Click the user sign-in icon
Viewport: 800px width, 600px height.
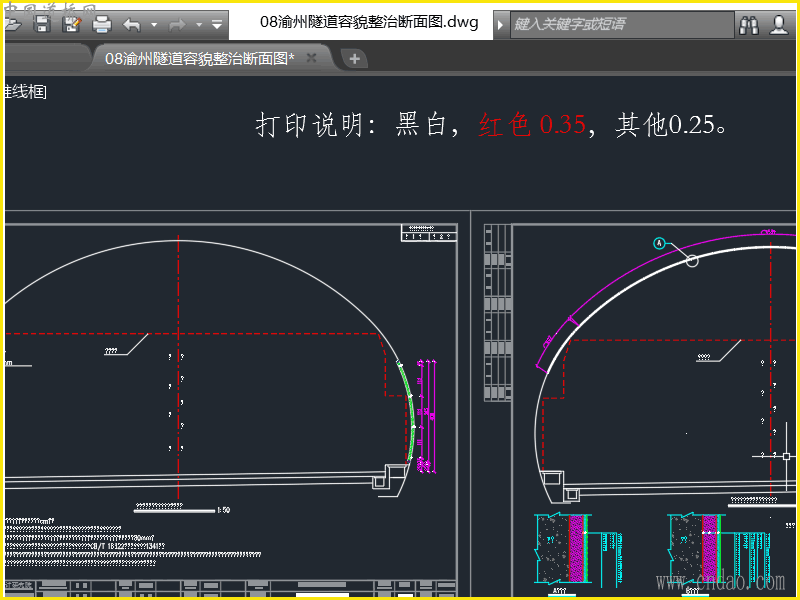coord(779,24)
